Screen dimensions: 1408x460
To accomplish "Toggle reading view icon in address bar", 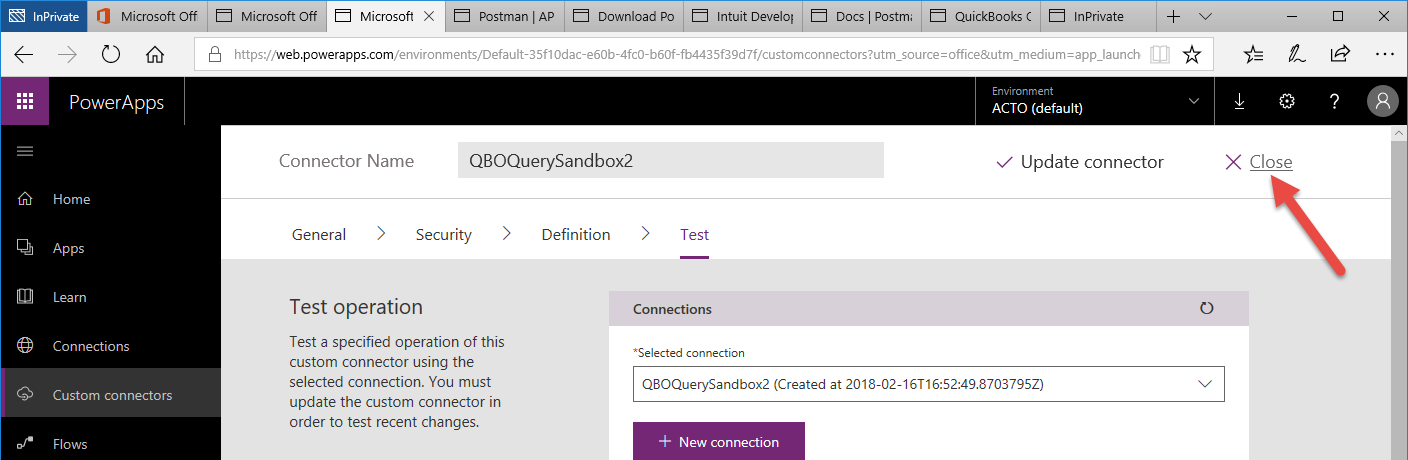I will coord(1159,55).
